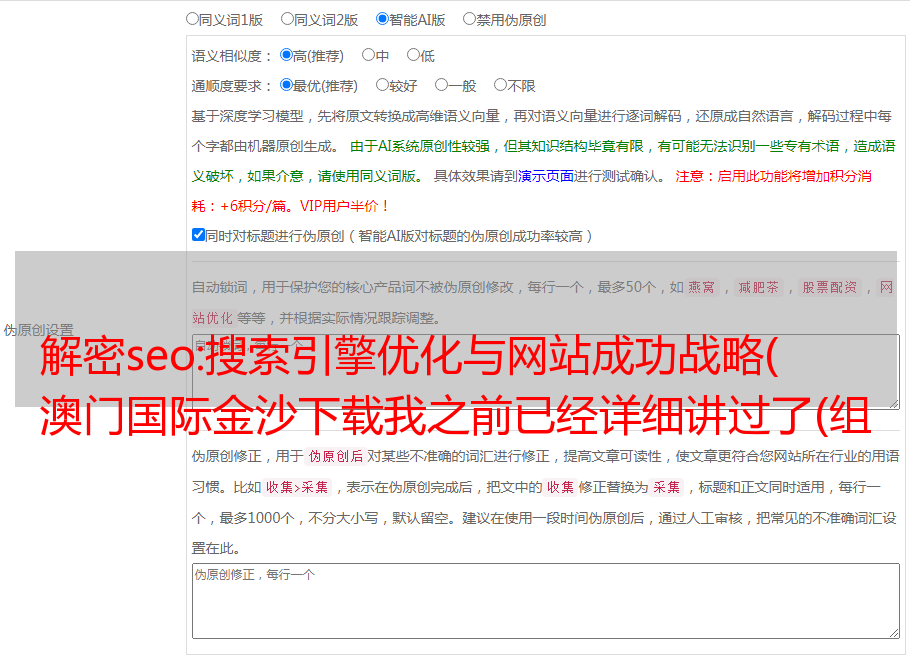Image resolution: width=911 pixels, height=658 pixels.
Task: Click the 收集>采集 example tag
Action: [x=297, y=487]
